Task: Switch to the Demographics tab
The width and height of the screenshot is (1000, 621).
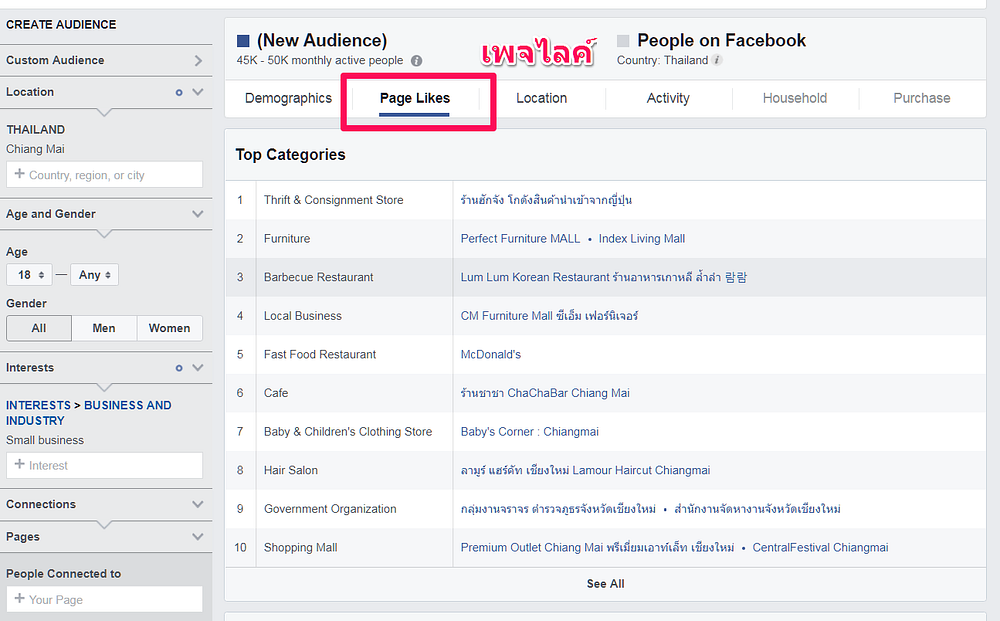Action: [x=288, y=98]
